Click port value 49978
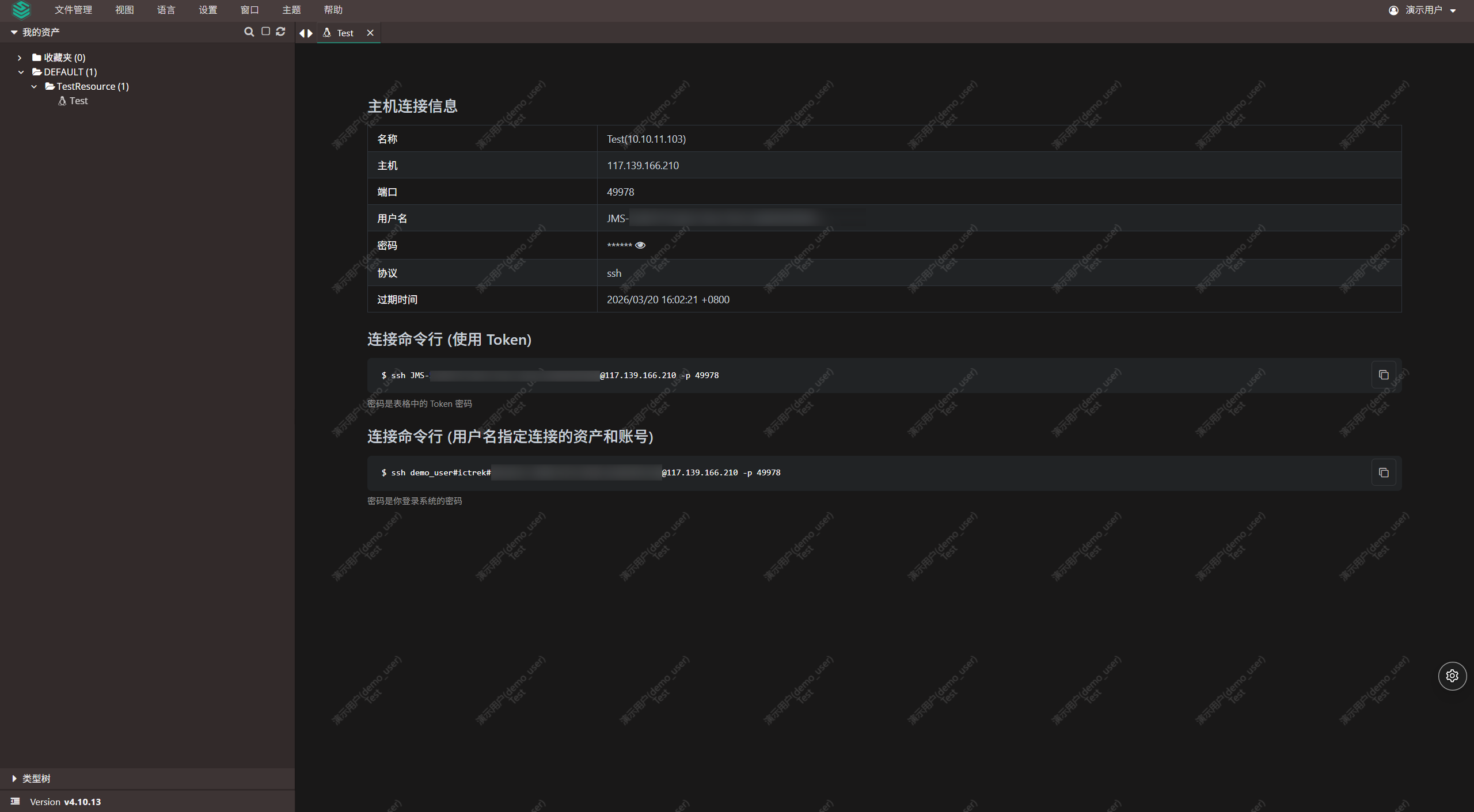This screenshot has height=812, width=1474. (x=620, y=192)
